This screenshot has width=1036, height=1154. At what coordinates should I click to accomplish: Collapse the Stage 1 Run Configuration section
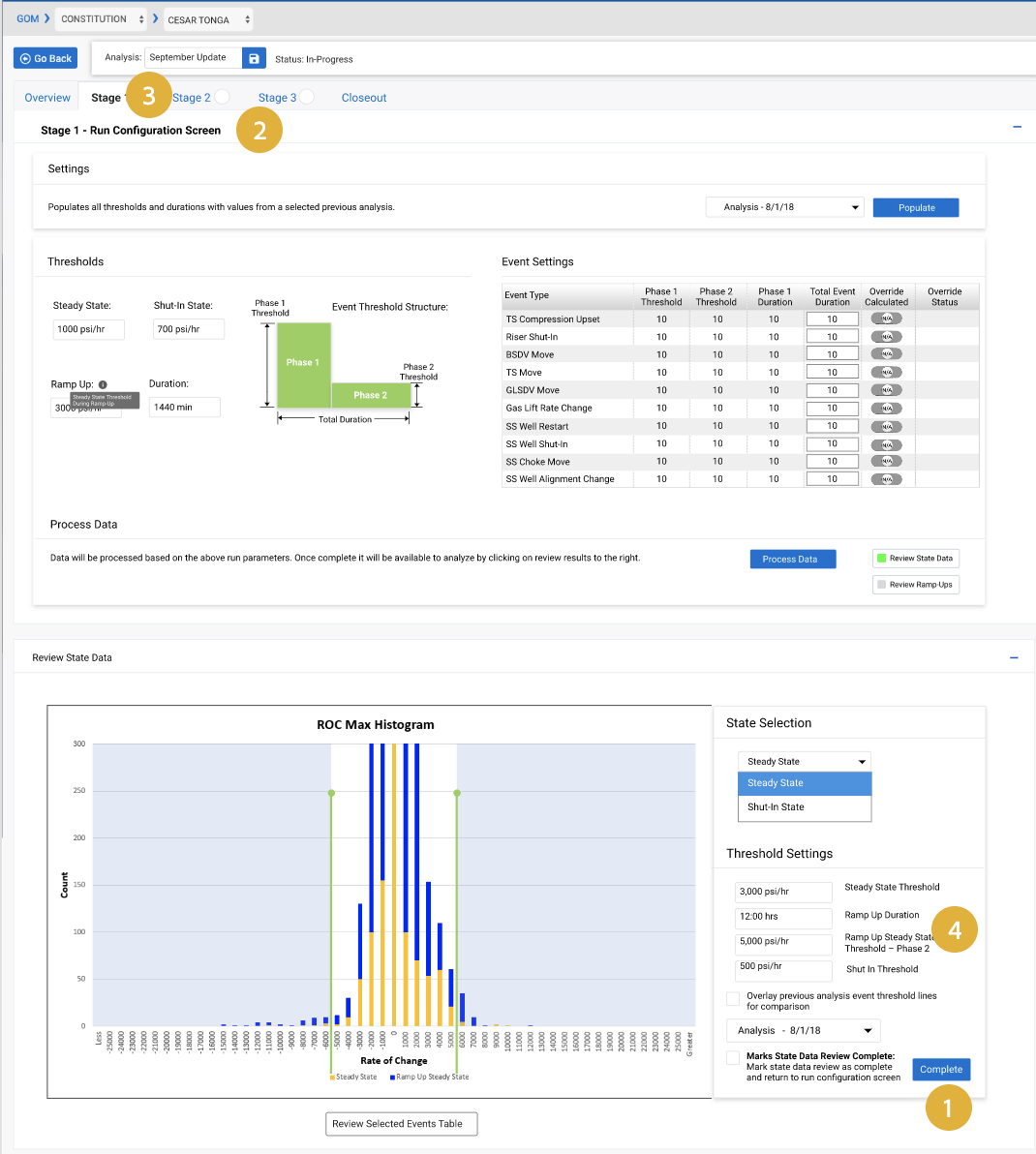1017,127
